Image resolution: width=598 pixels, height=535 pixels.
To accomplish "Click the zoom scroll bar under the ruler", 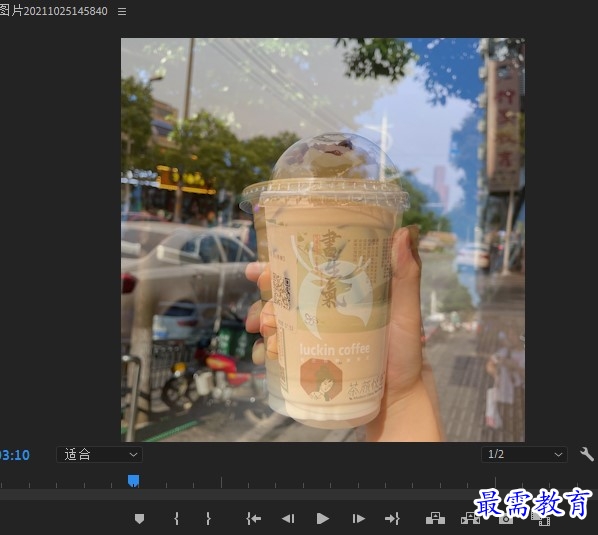I will [299, 495].
